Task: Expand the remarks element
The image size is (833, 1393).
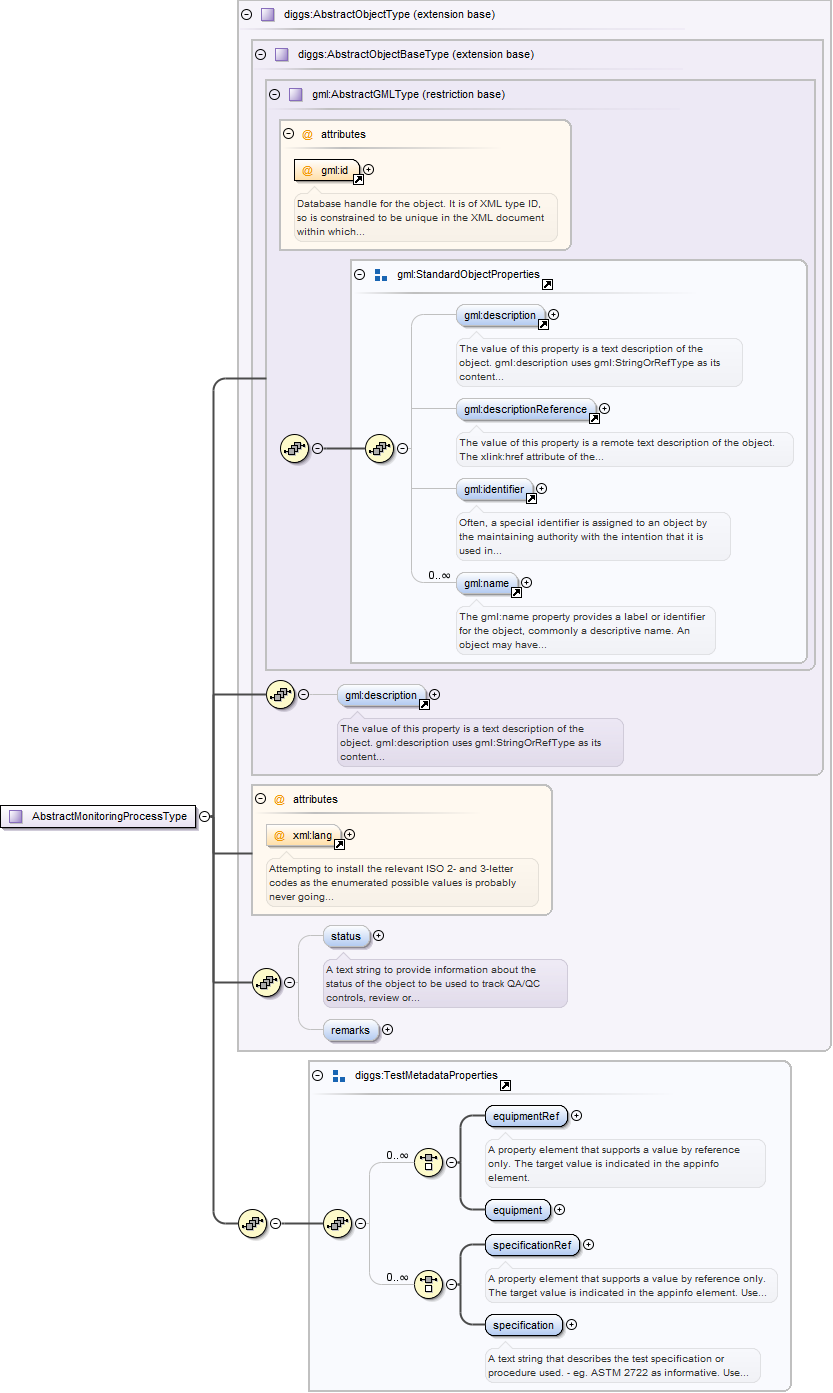Action: [x=387, y=1029]
